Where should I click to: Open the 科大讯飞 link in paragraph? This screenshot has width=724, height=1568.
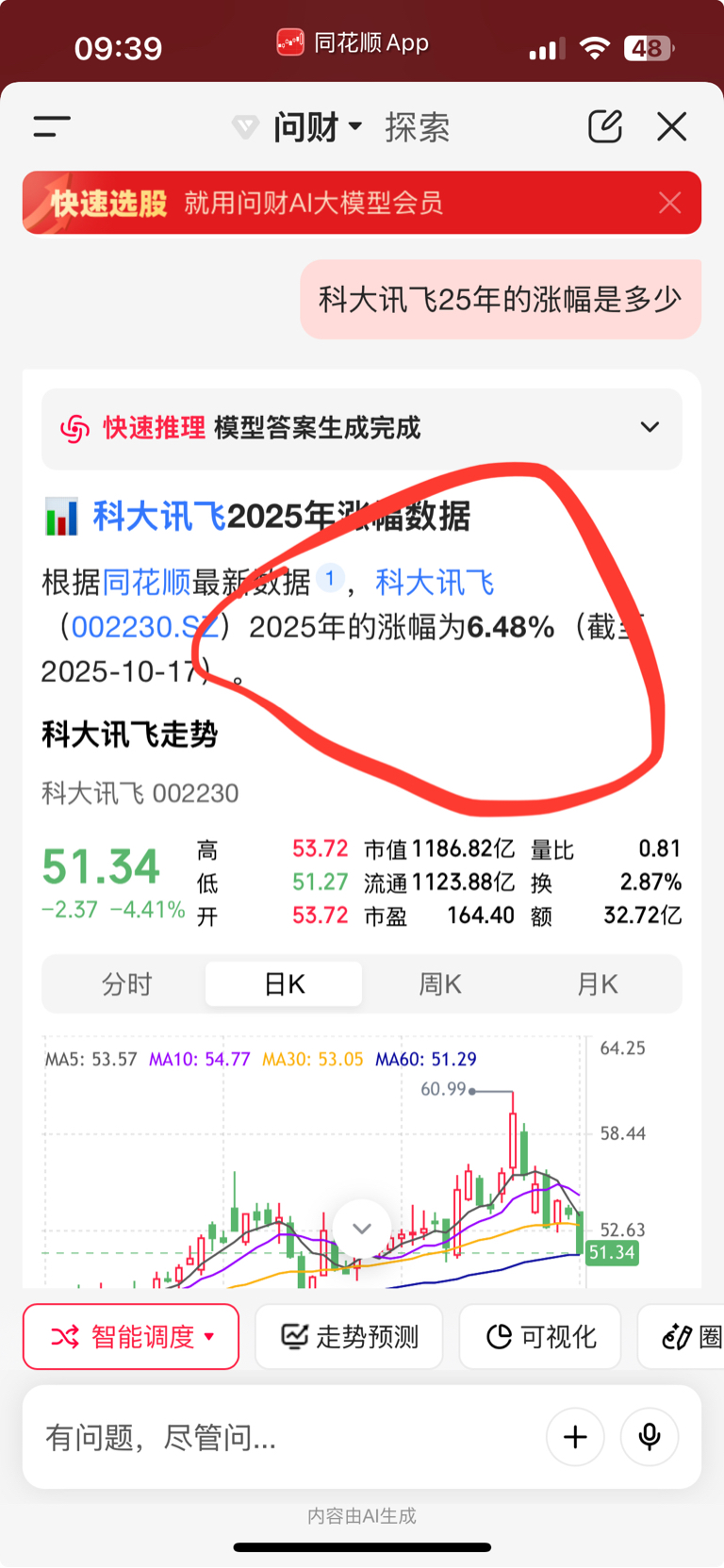pyautogui.click(x=435, y=583)
